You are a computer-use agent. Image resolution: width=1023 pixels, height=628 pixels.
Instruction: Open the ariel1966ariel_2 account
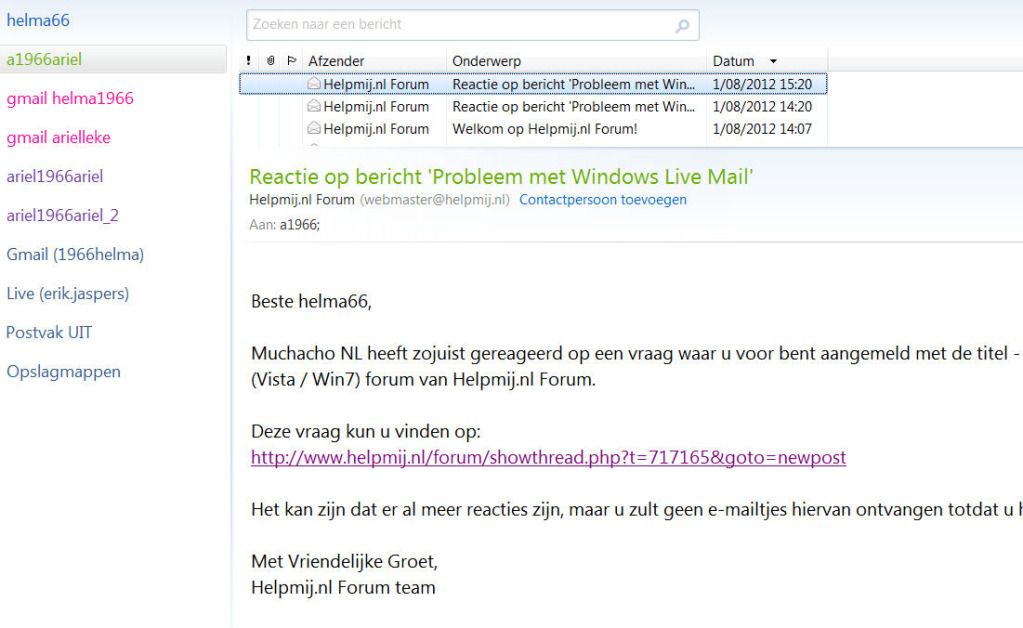(x=63, y=216)
